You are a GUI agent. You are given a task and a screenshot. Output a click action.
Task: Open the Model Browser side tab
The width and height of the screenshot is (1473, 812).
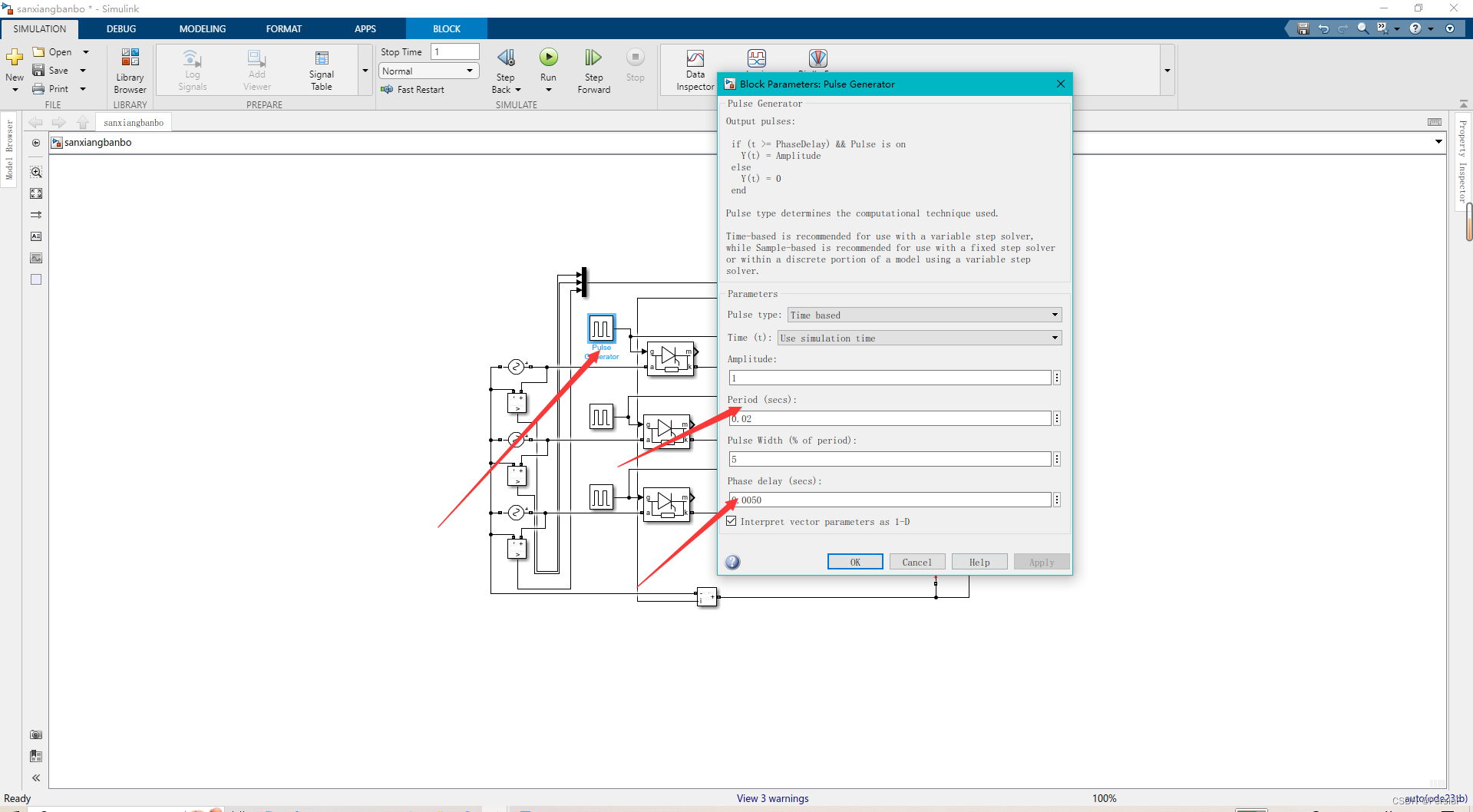pos(9,149)
